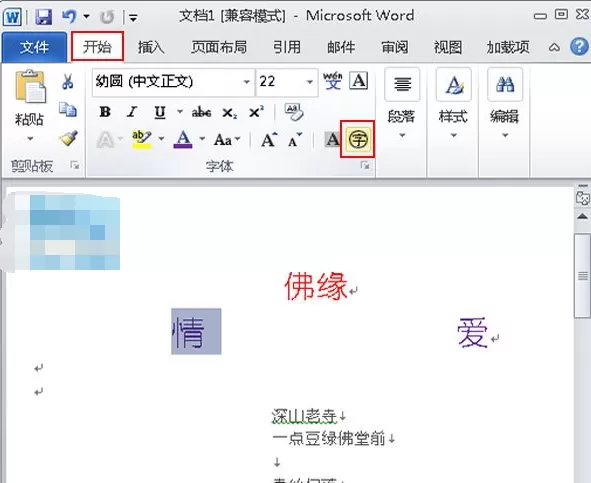This screenshot has height=483, width=591.
Task: Click the line 一点豆绿佛堂前
Action: [329, 438]
